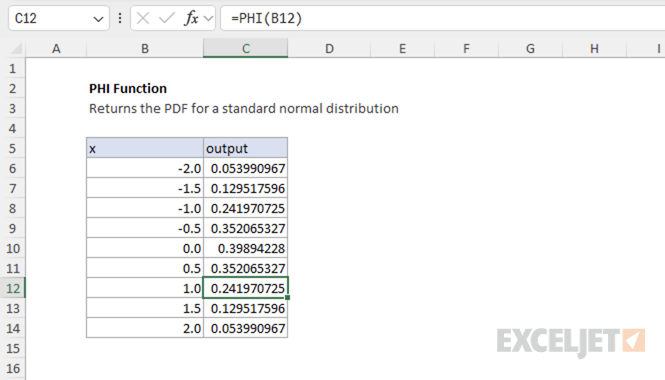
Task: Select row 4 header
Action: 13,128
